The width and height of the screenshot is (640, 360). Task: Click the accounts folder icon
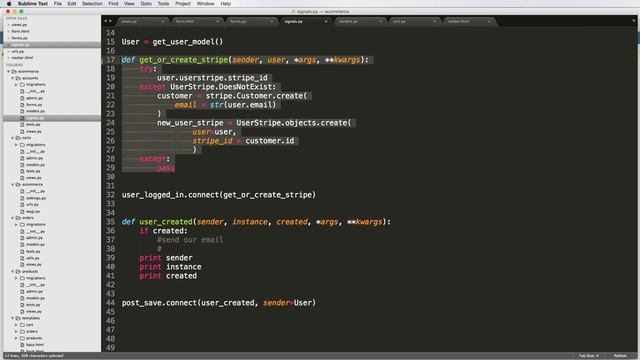tap(18, 78)
